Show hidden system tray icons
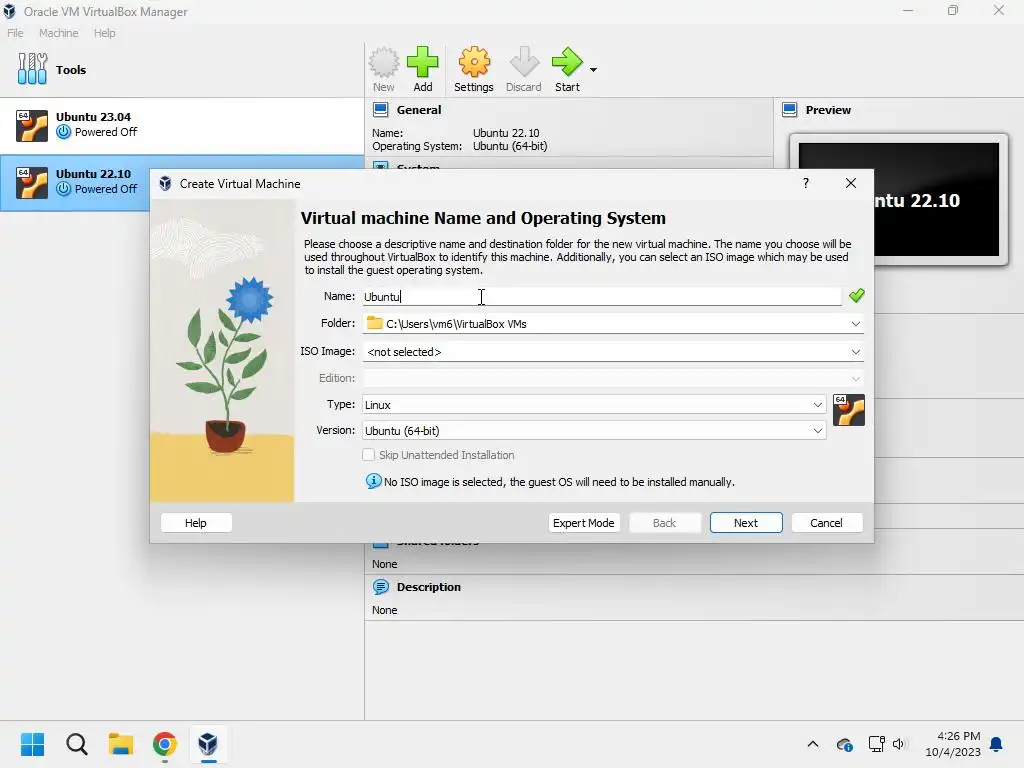This screenshot has width=1024, height=768. (812, 744)
